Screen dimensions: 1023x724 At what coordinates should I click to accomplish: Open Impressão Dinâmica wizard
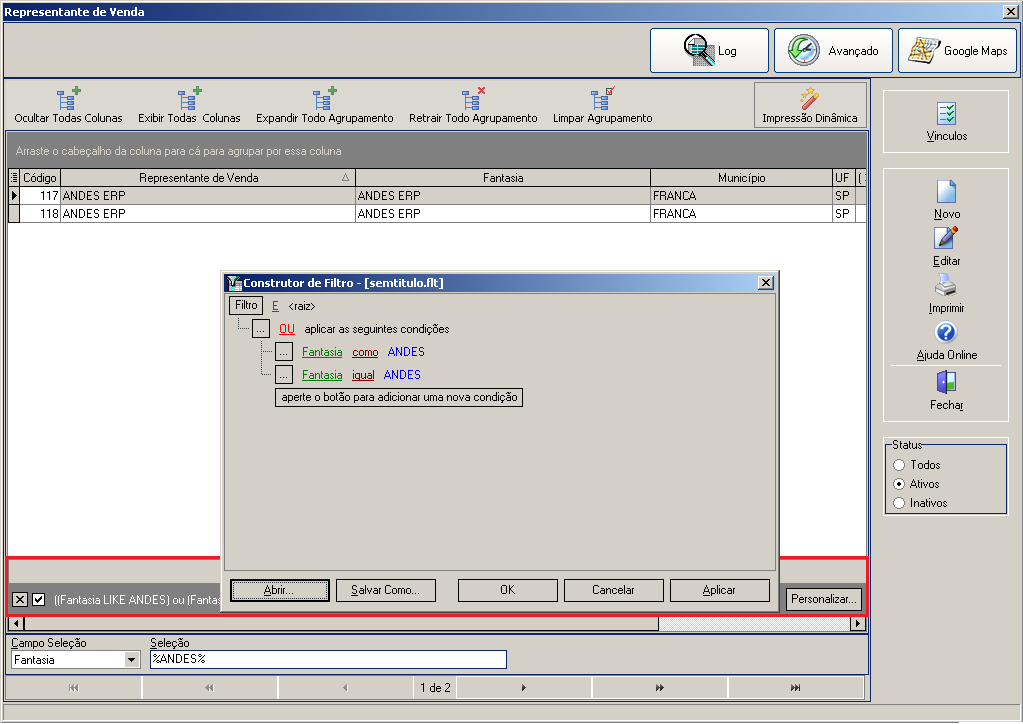click(x=810, y=105)
